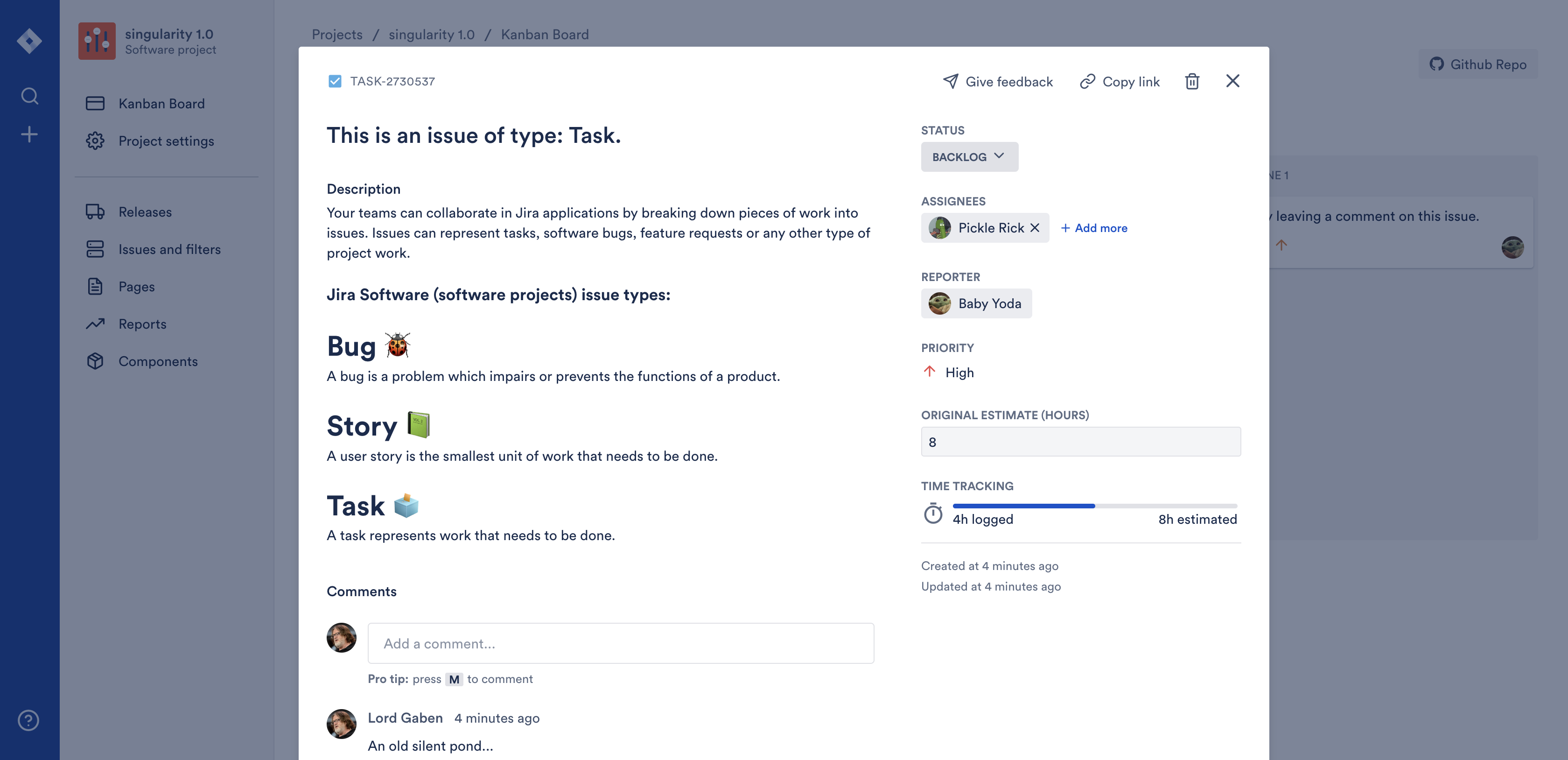Viewport: 1568px width, 760px height.
Task: Open the BACKLOG status dropdown
Action: tap(969, 156)
